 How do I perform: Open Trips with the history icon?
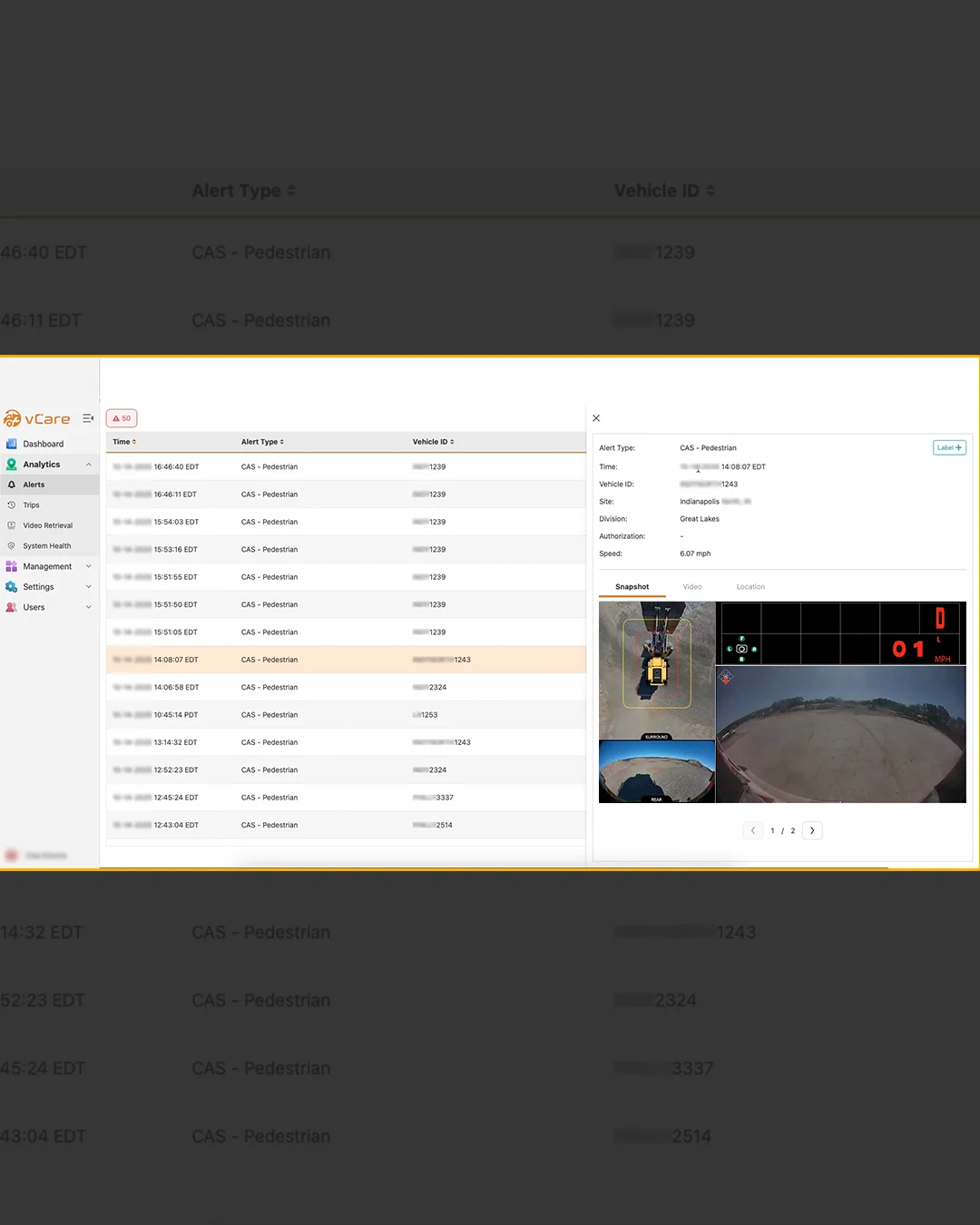tap(12, 505)
